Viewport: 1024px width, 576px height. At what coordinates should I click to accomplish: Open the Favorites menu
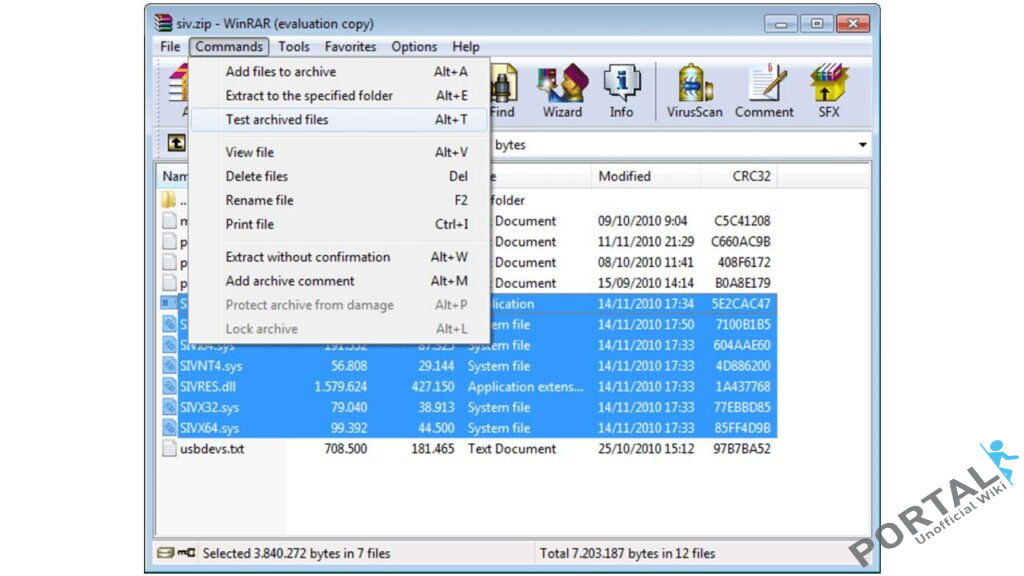(x=350, y=46)
